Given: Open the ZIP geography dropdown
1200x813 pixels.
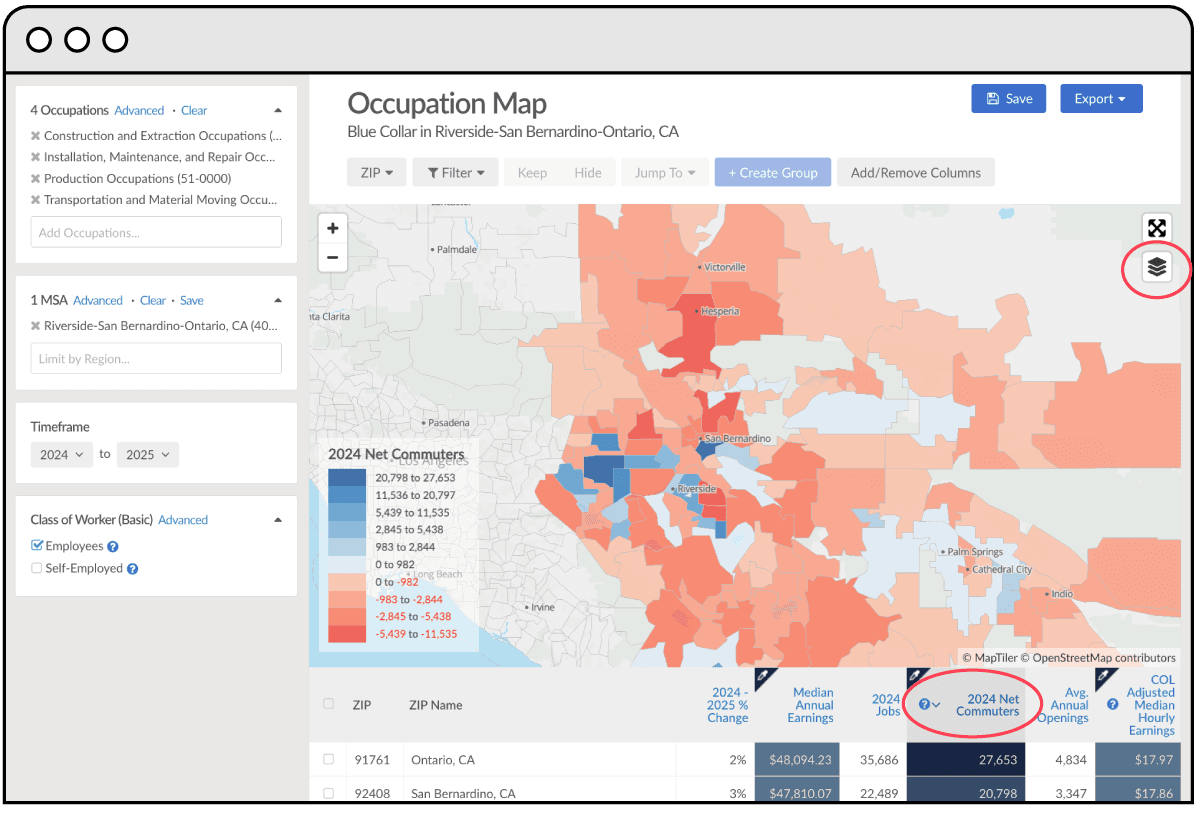Looking at the screenshot, I should coord(376,173).
